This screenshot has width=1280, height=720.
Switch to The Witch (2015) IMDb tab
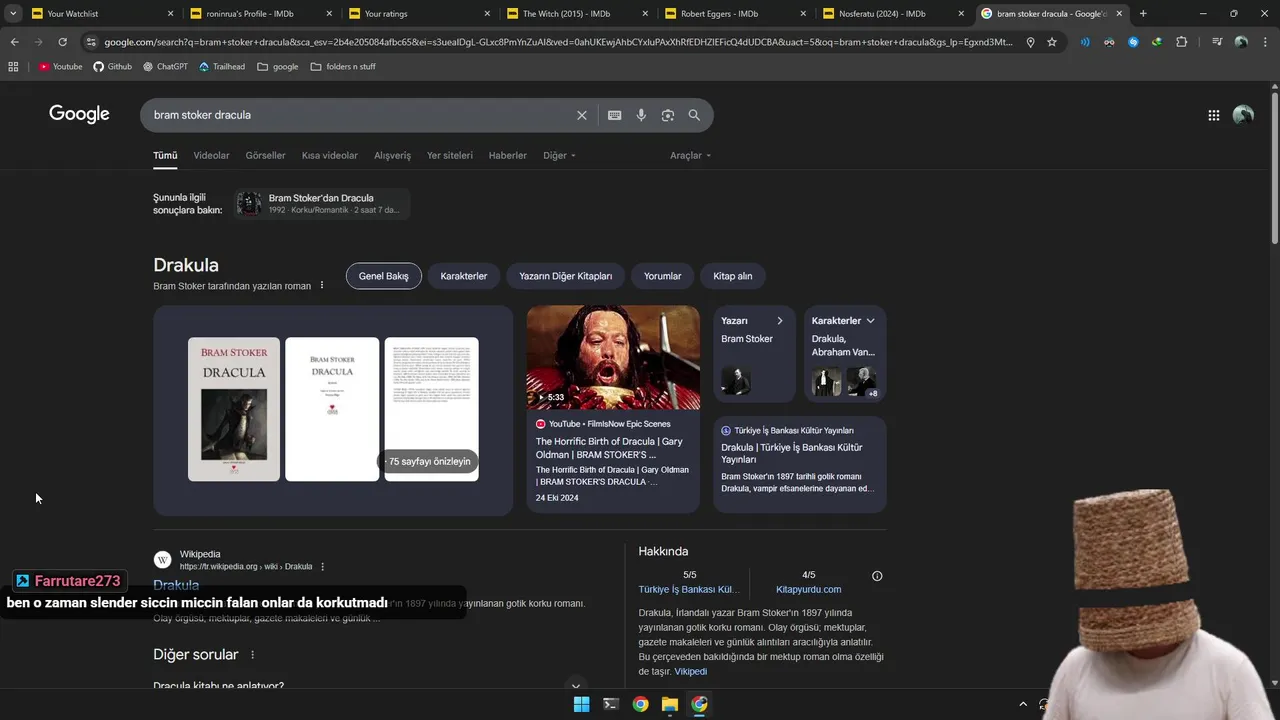(x=574, y=13)
